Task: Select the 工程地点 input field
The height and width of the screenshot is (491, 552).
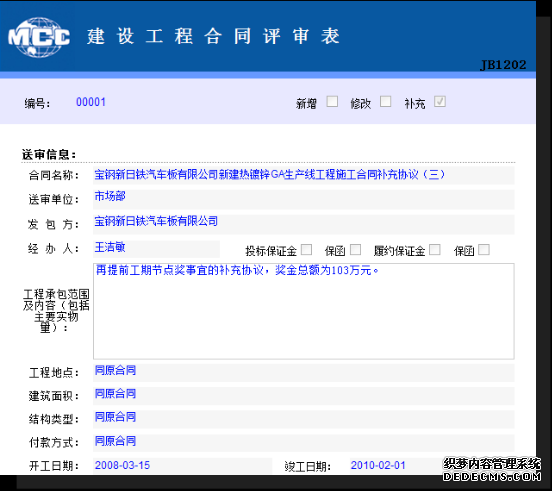Action: click(x=303, y=372)
